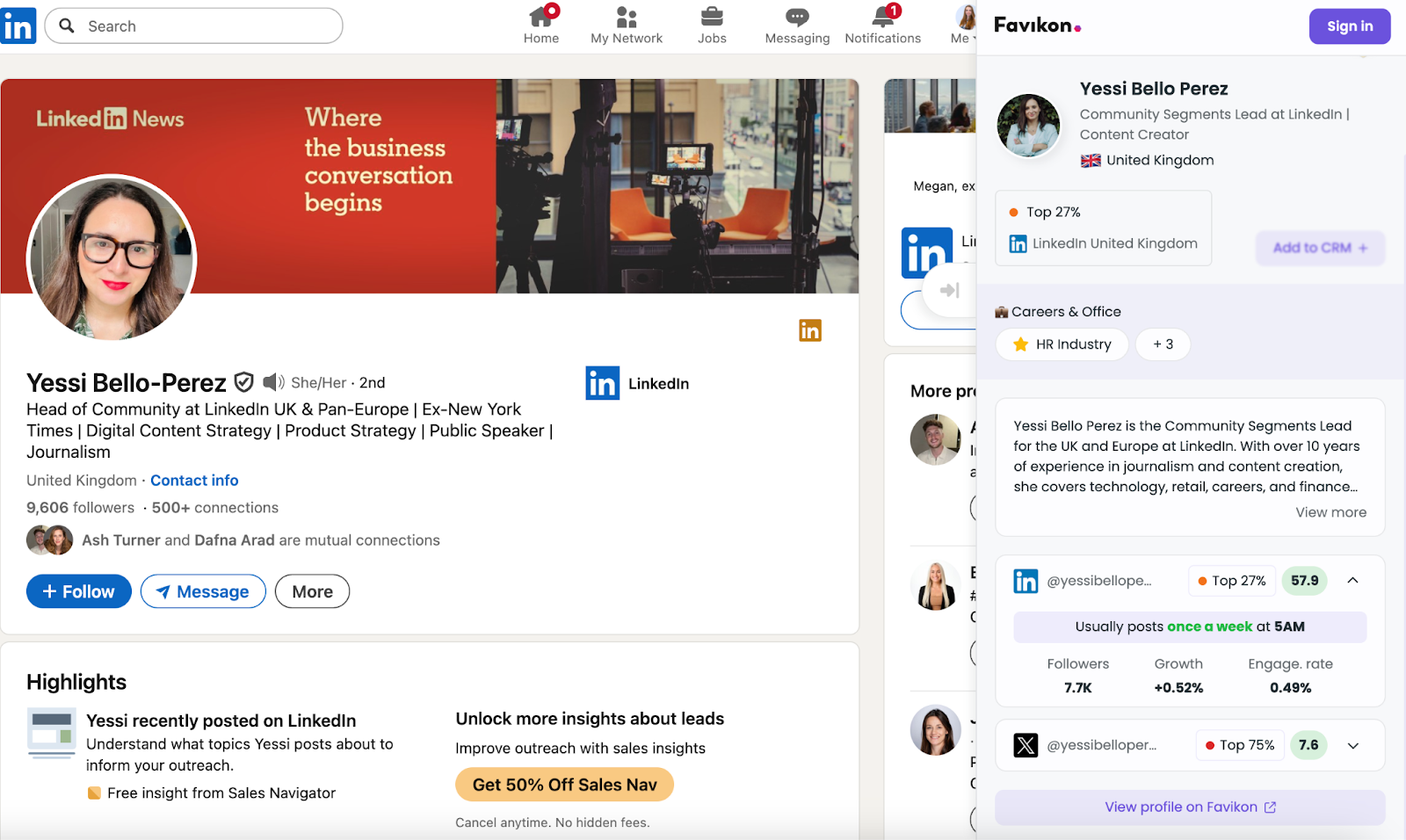Screen dimensions: 1406x840
Task: Open Contact info link
Action: (x=194, y=481)
